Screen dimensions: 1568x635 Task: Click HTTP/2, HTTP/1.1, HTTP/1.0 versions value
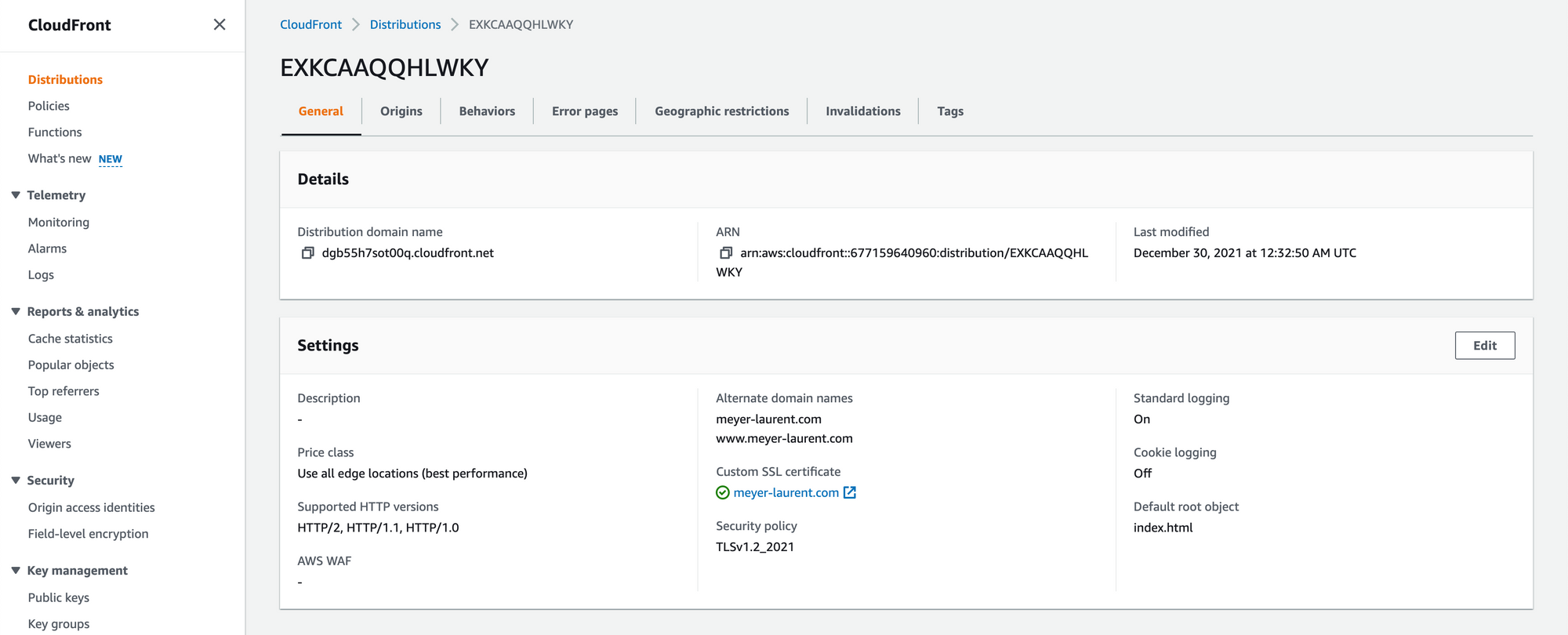pyautogui.click(x=378, y=528)
